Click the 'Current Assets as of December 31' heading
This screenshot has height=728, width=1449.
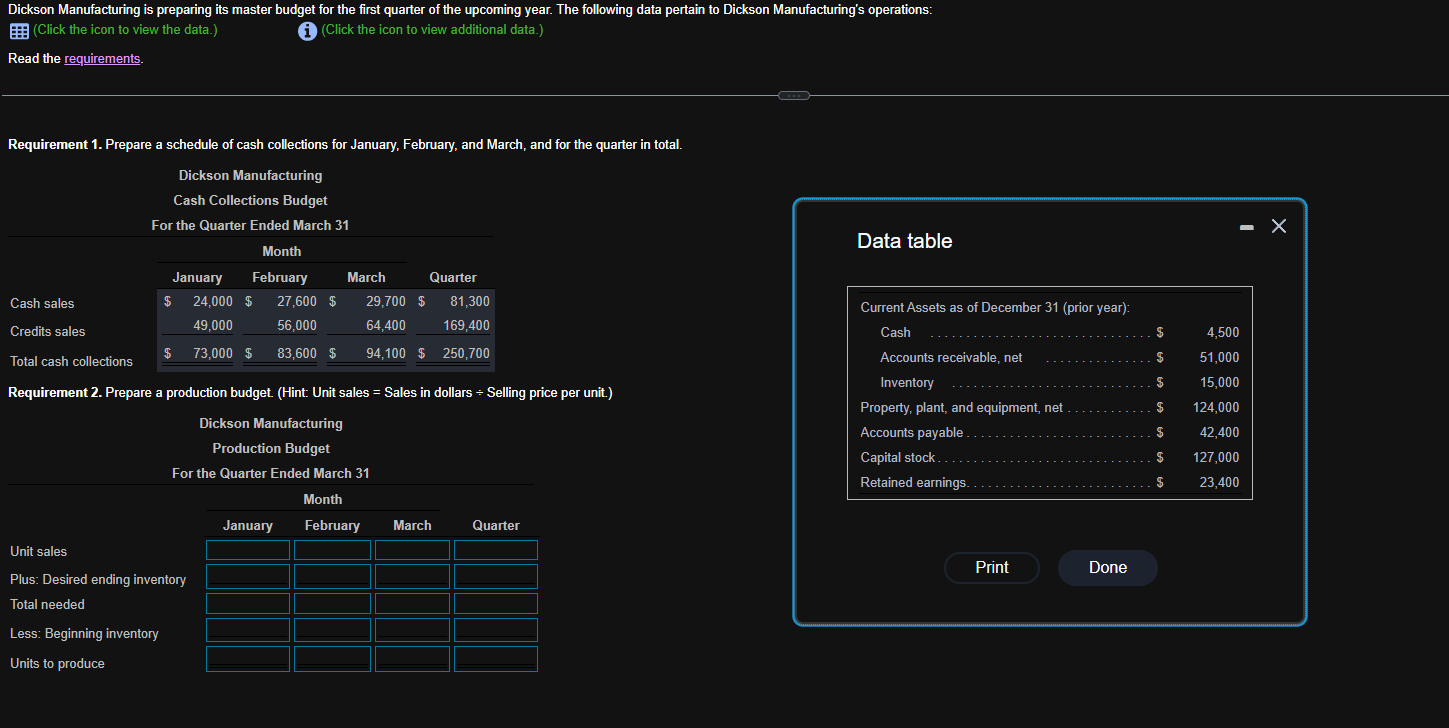click(995, 307)
